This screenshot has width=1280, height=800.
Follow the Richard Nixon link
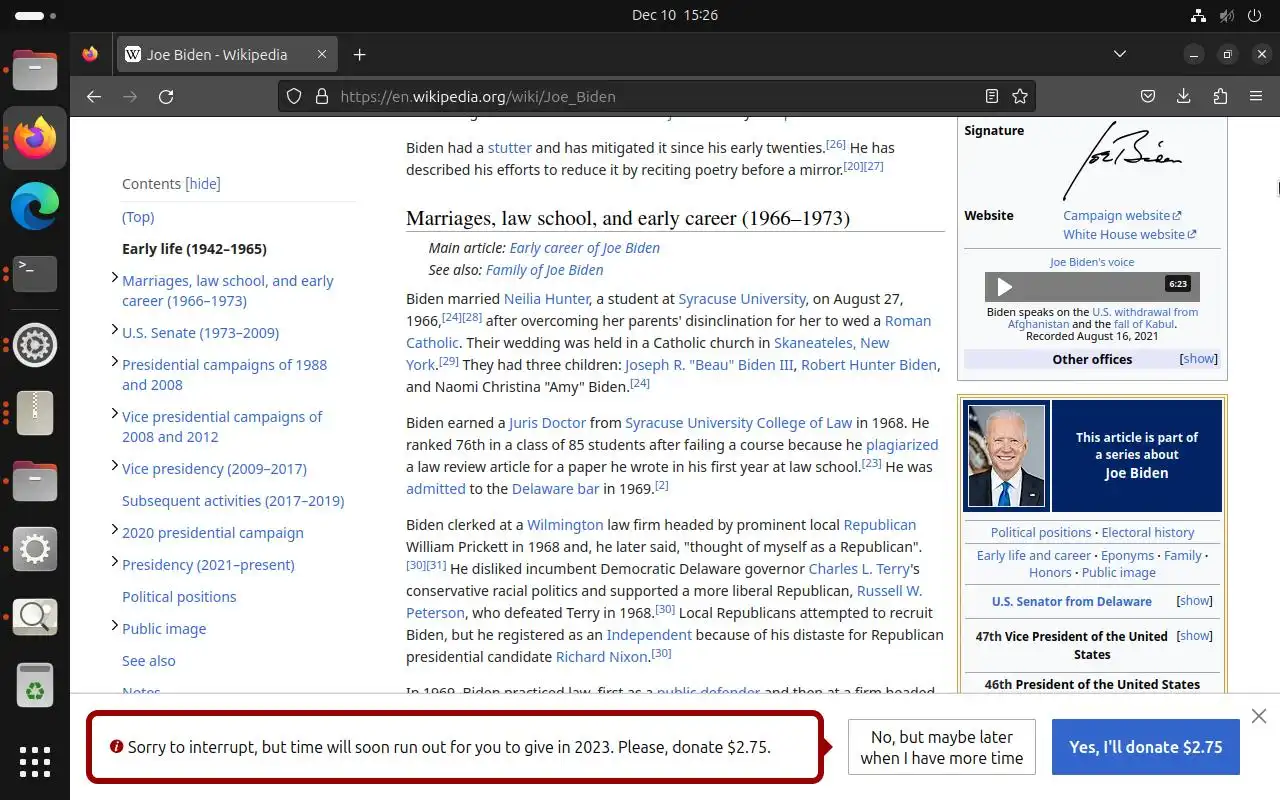[x=603, y=657]
